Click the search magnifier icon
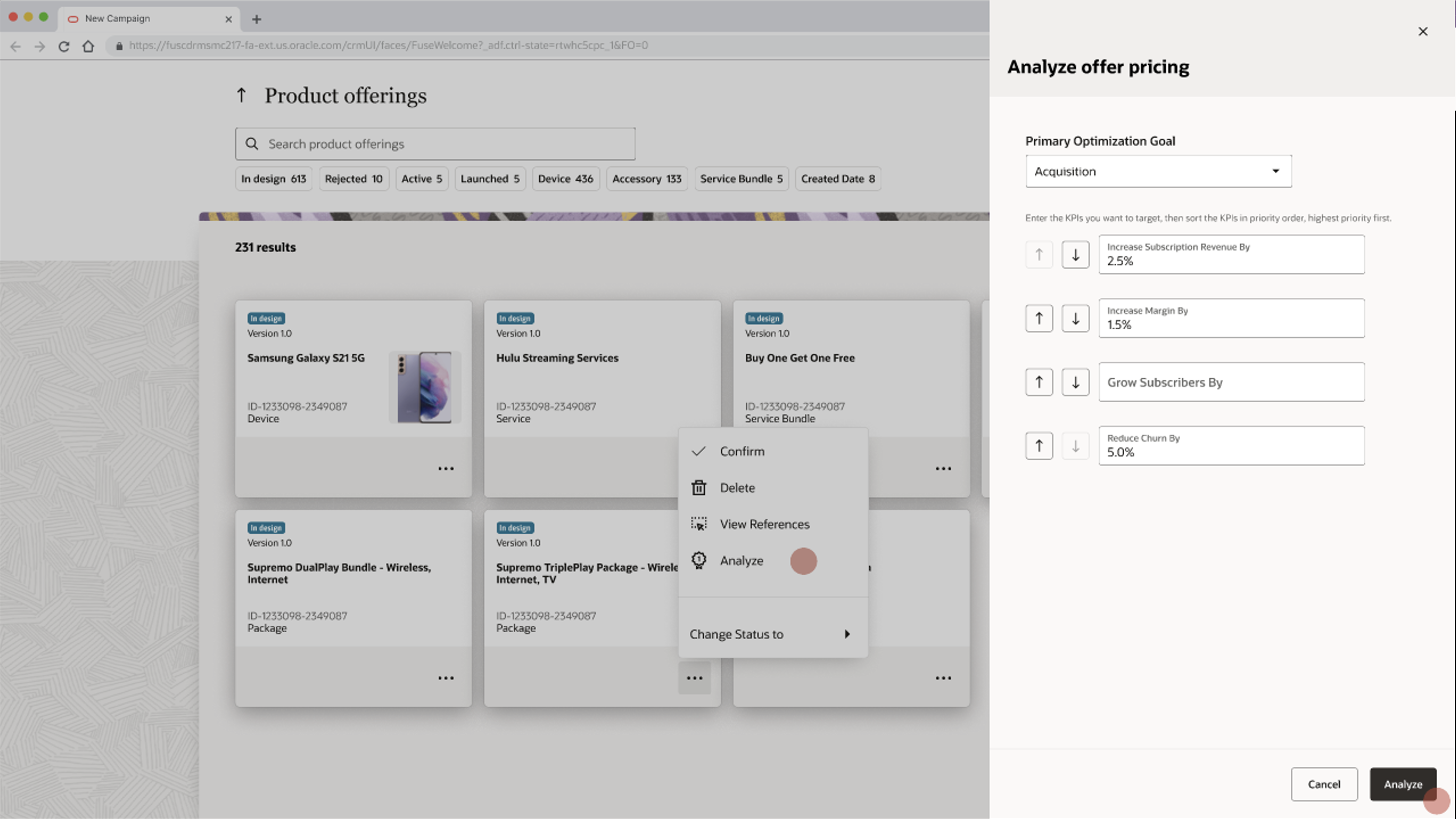Image resolution: width=1456 pixels, height=819 pixels. (x=253, y=144)
